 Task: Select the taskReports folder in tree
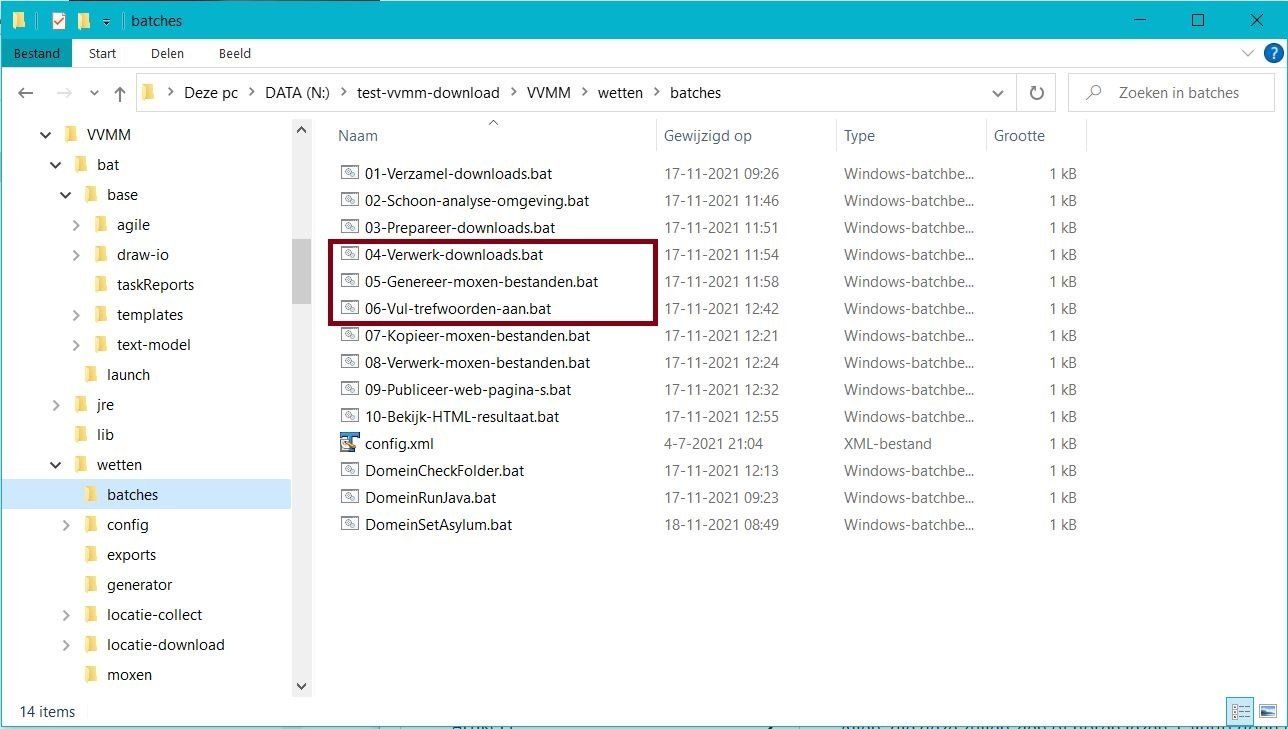click(155, 285)
